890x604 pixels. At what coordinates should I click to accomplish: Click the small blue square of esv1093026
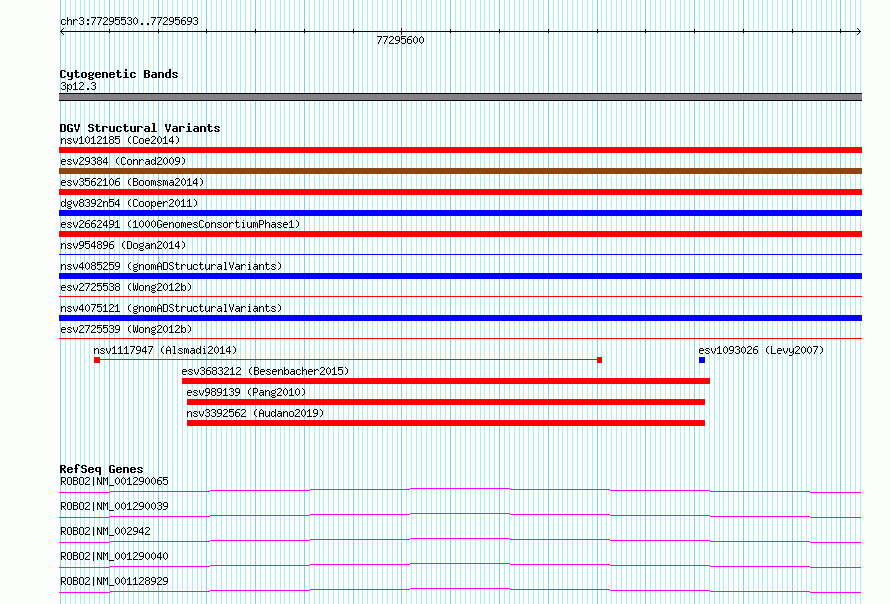point(702,360)
